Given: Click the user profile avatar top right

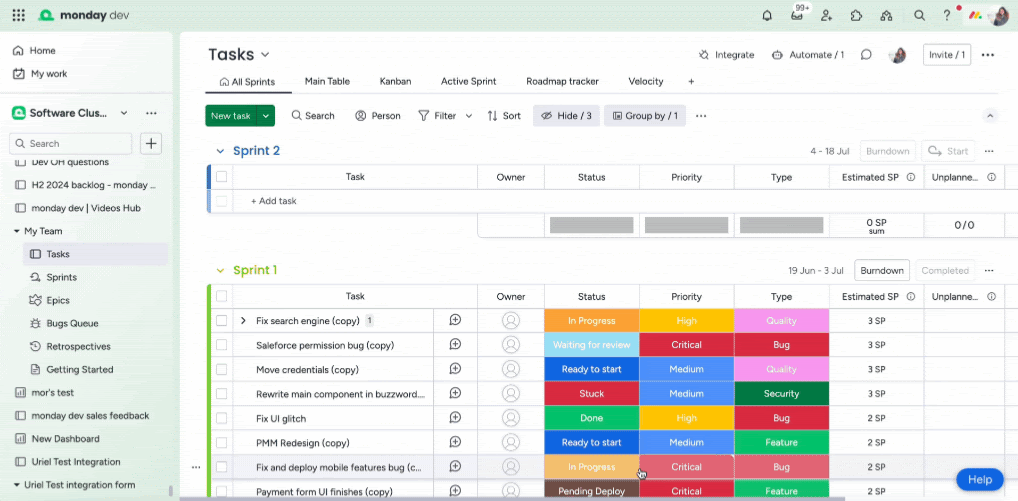Looking at the screenshot, I should point(1000,16).
